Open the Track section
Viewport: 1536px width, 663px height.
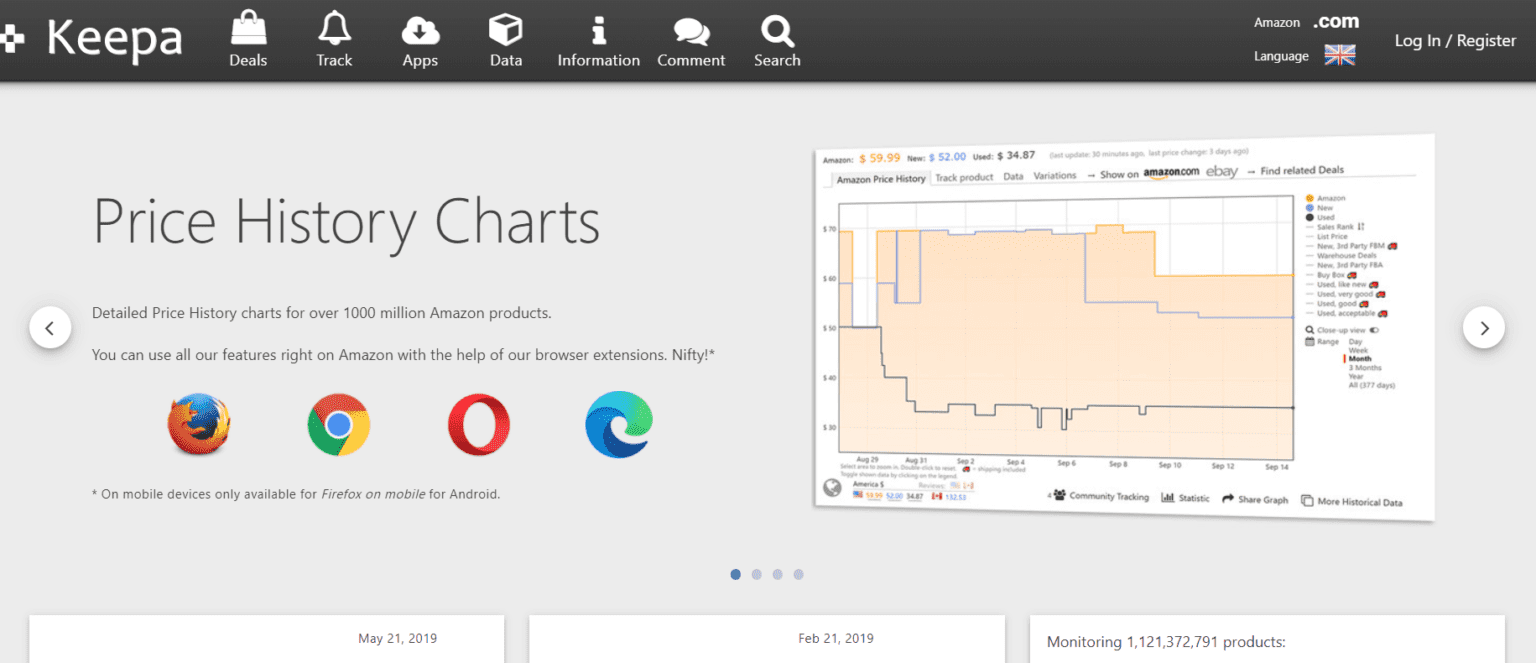point(334,38)
